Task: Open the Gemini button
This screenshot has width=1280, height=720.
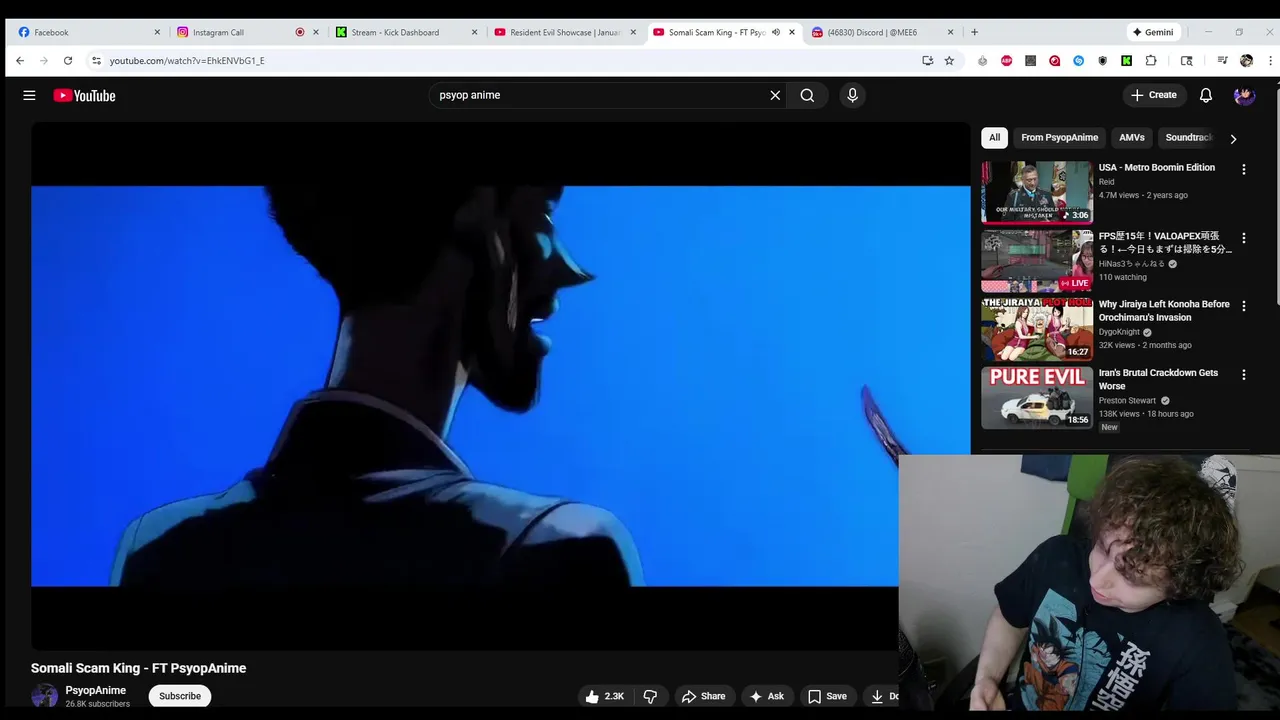Action: coord(1152,32)
